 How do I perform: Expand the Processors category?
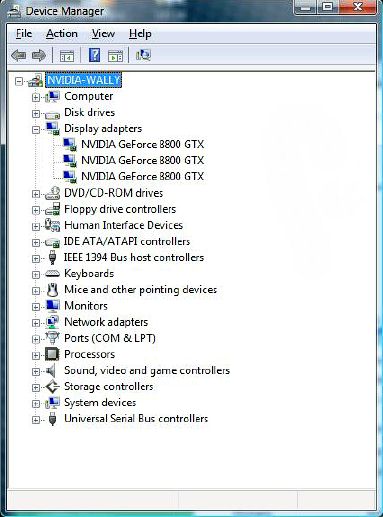point(36,355)
